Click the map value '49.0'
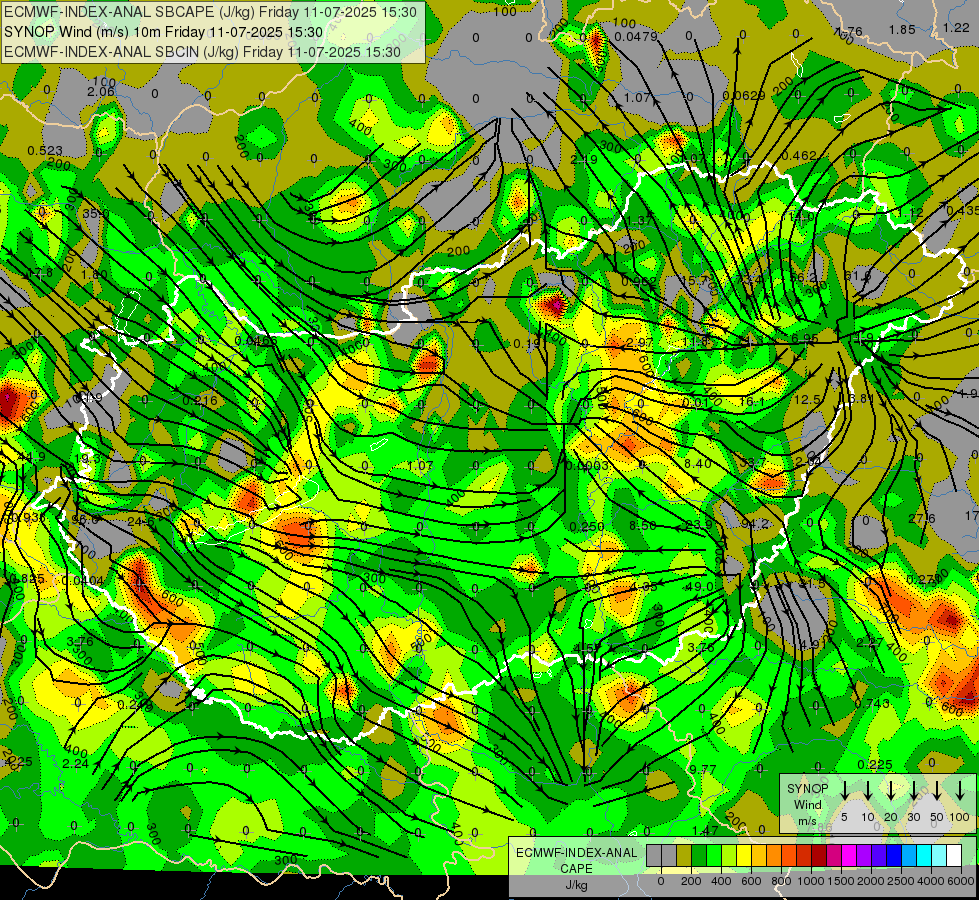979x900 pixels. click(699, 586)
